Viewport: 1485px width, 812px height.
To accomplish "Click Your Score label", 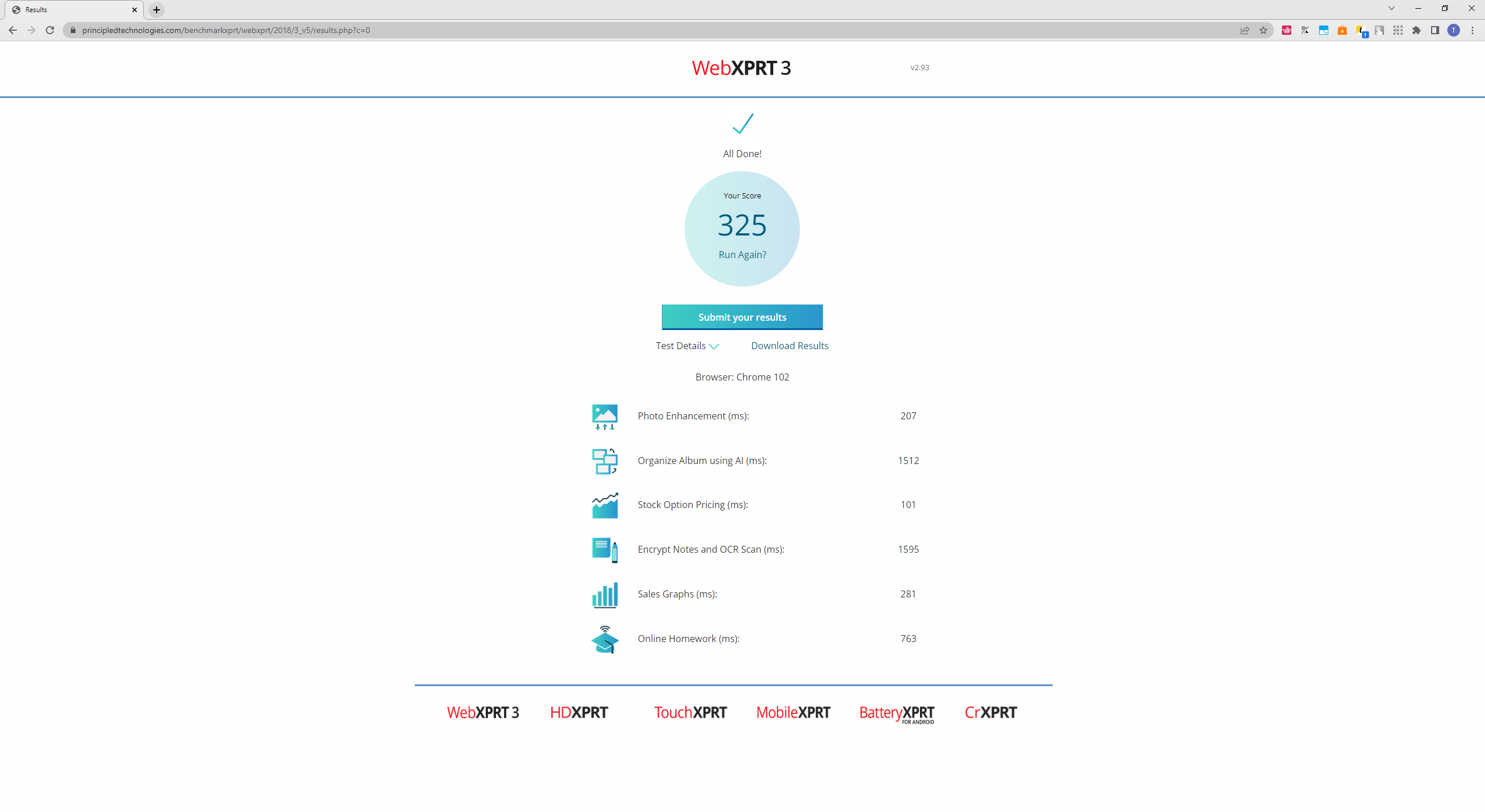I will pyautogui.click(x=742, y=196).
